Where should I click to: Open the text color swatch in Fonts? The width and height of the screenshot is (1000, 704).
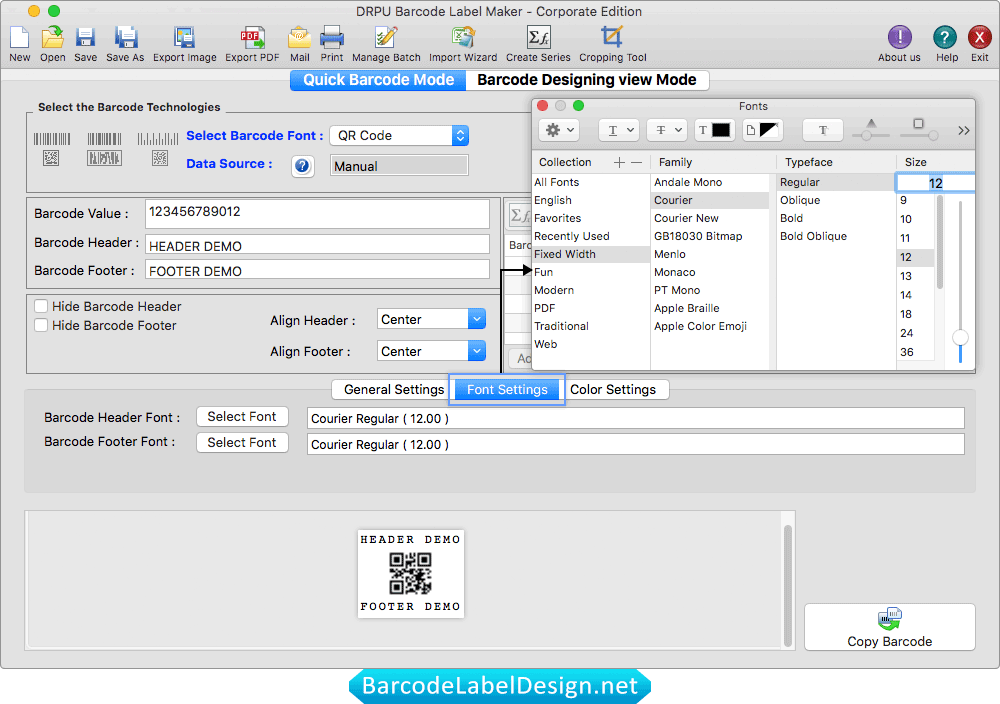714,130
